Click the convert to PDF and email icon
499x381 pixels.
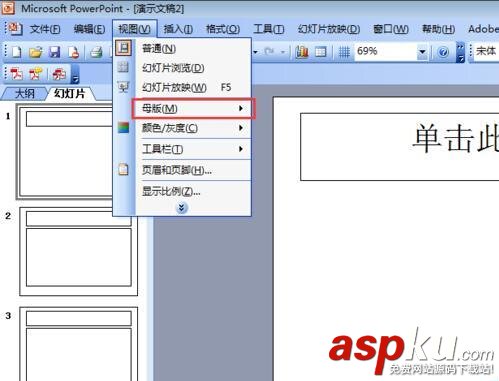[36, 74]
